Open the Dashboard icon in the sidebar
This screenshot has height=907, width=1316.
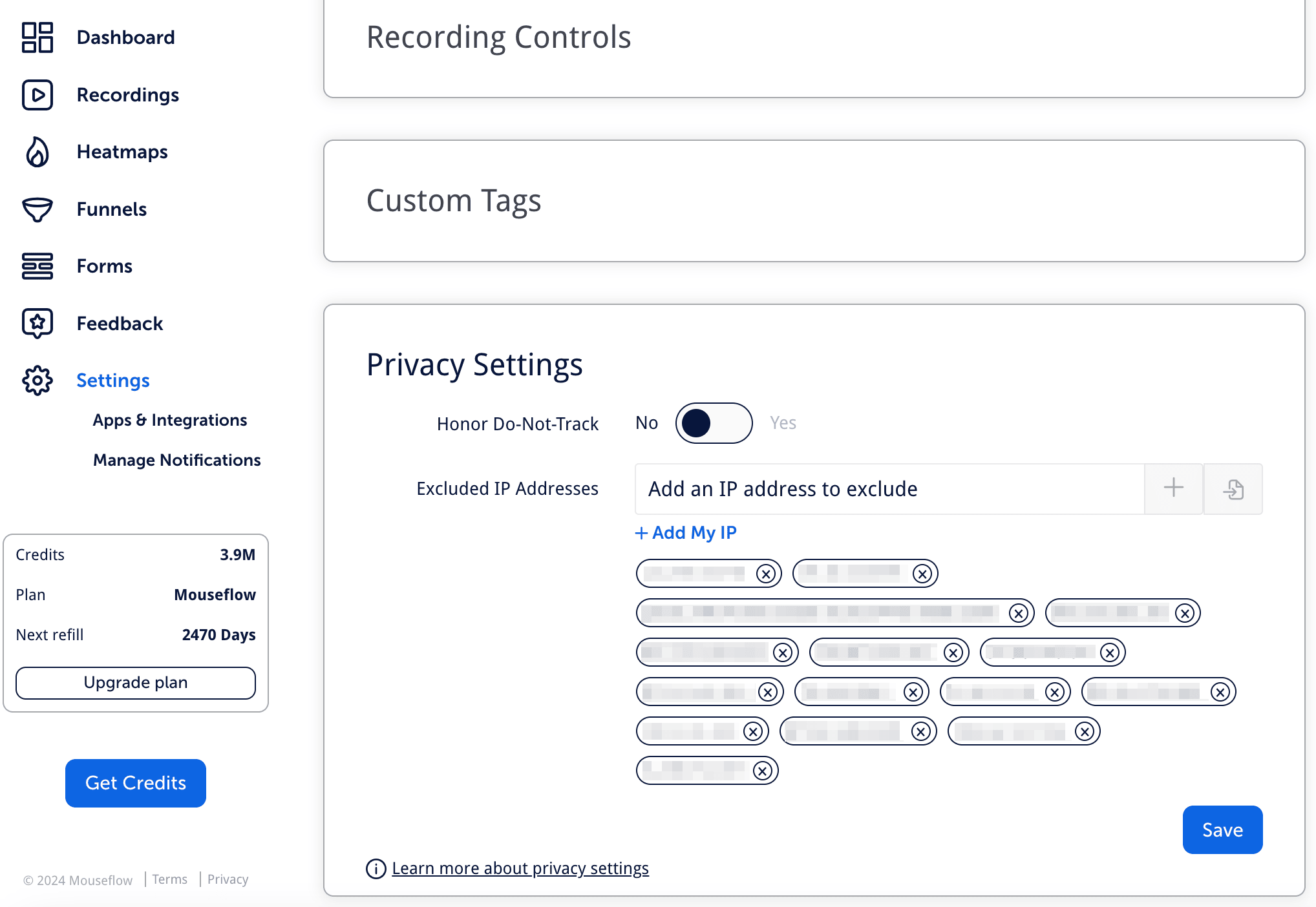click(x=37, y=37)
